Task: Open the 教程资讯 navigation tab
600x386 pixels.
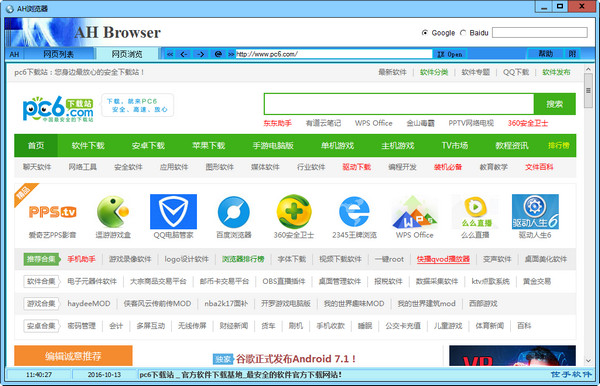Action: click(x=512, y=145)
